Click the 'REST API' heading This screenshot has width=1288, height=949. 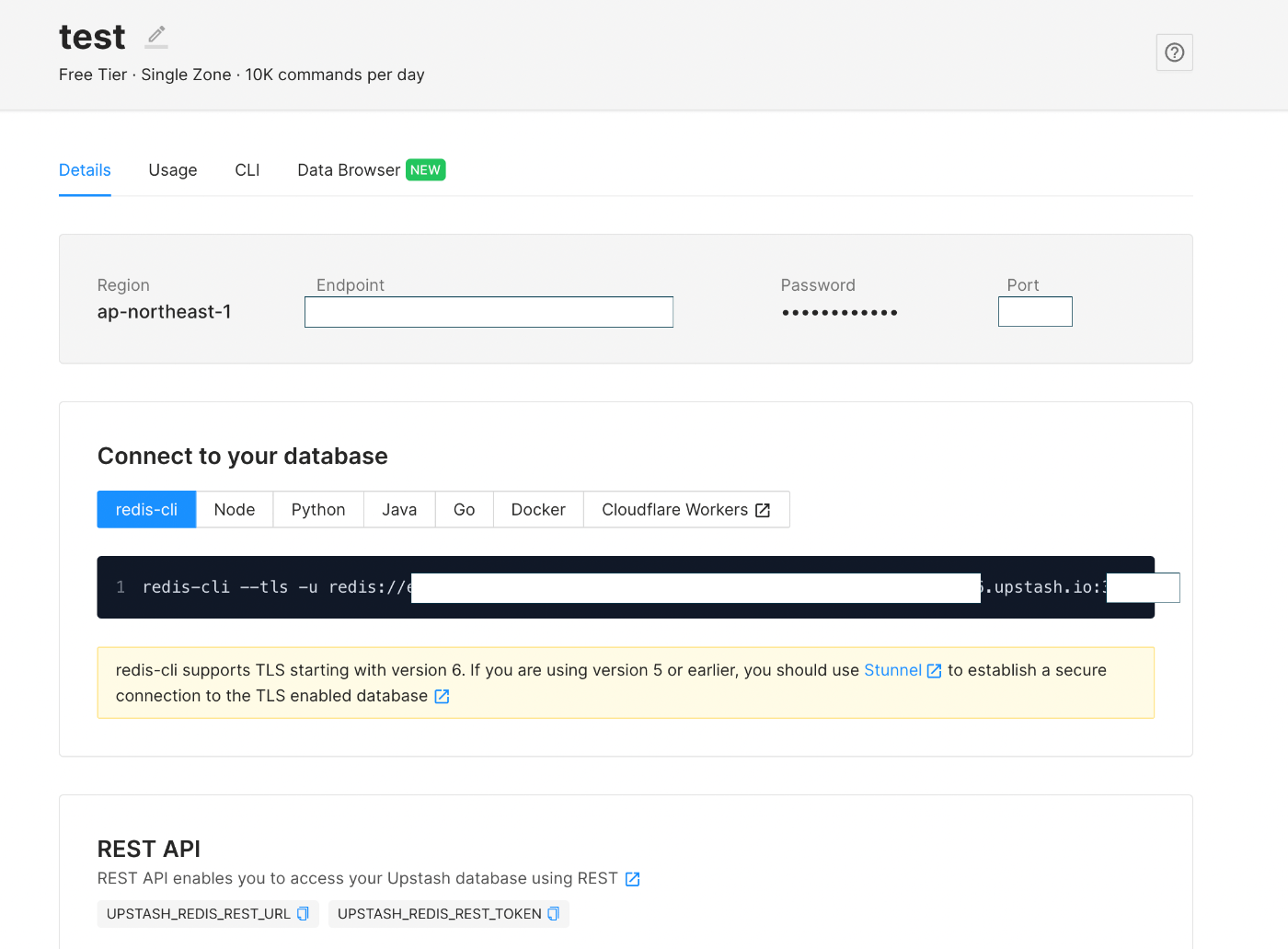coord(149,849)
